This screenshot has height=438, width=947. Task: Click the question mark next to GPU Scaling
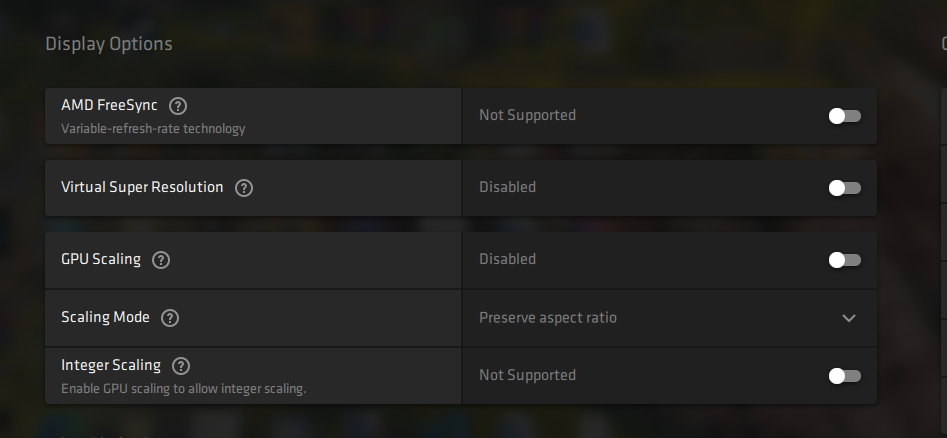click(161, 260)
